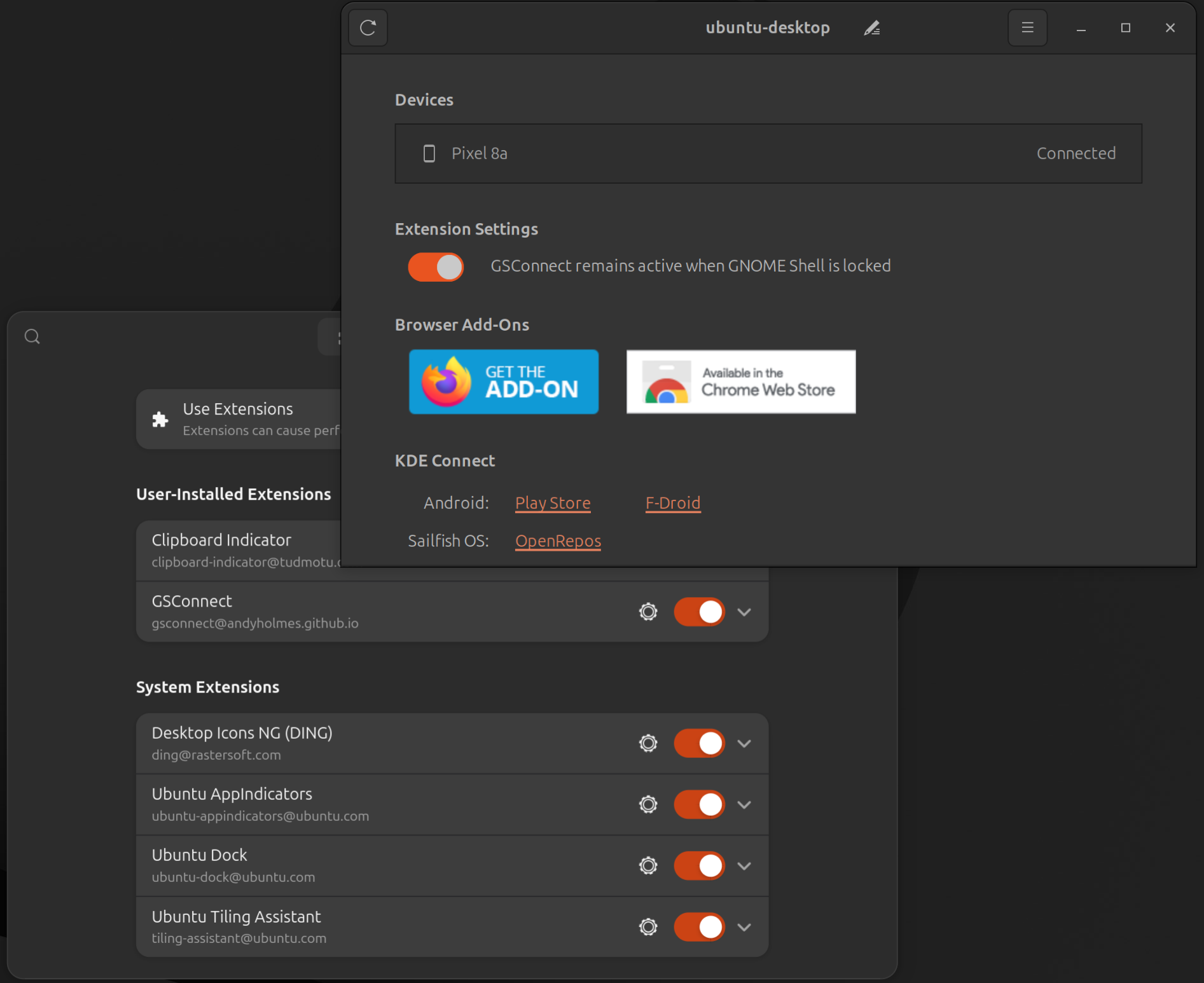Select the Clipboard Indicator extension row
The width and height of the screenshot is (1204, 983).
point(239,551)
